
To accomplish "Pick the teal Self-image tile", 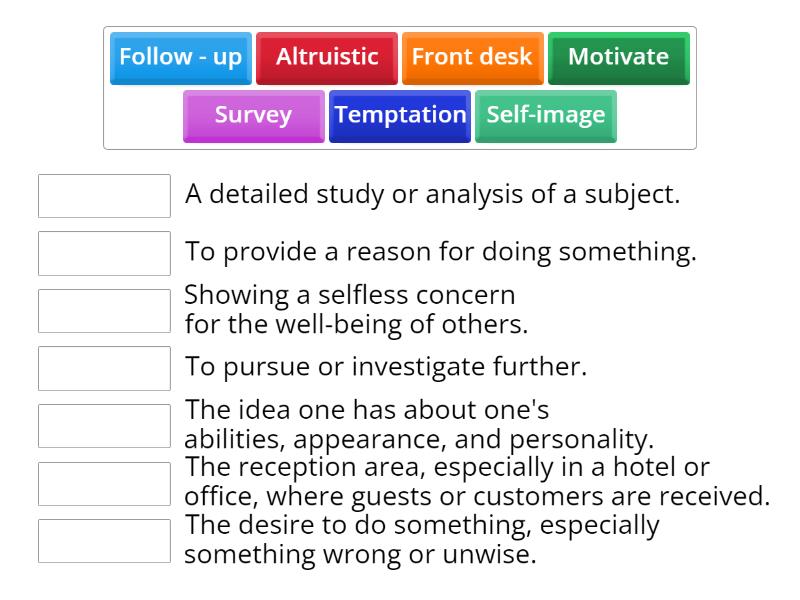I will (545, 115).
